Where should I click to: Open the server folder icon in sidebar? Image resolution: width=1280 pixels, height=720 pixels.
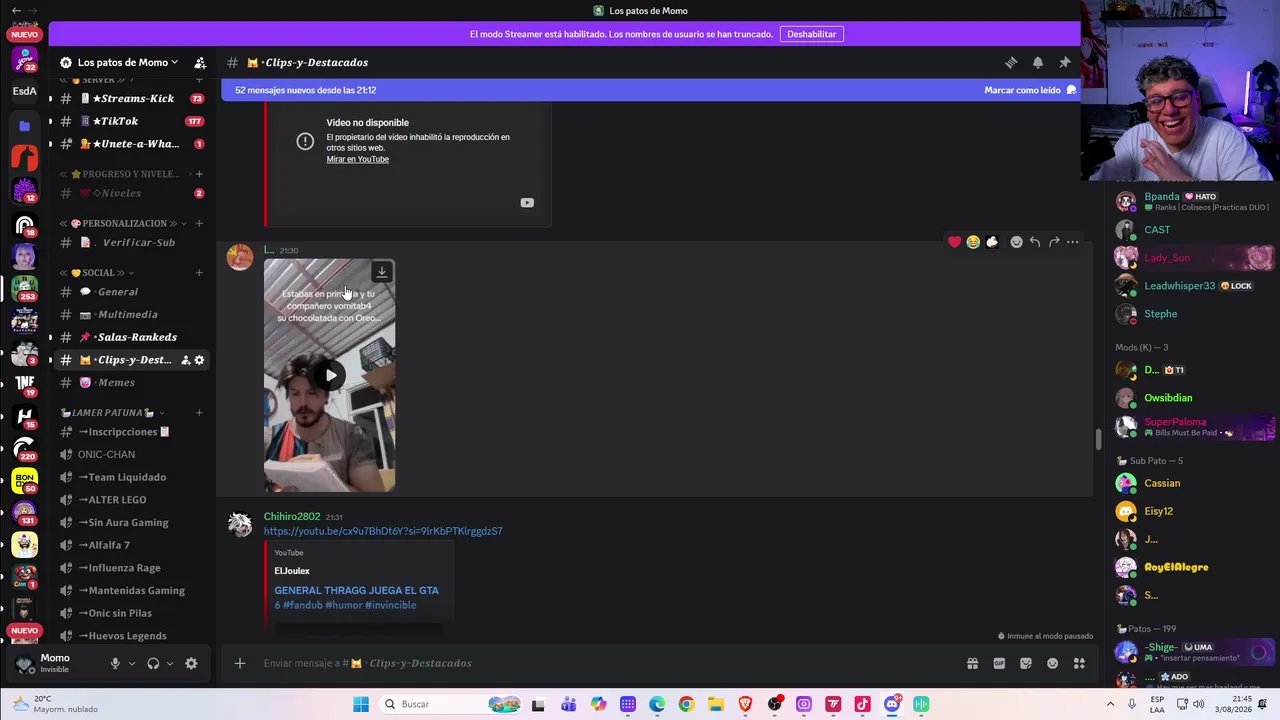[25, 126]
